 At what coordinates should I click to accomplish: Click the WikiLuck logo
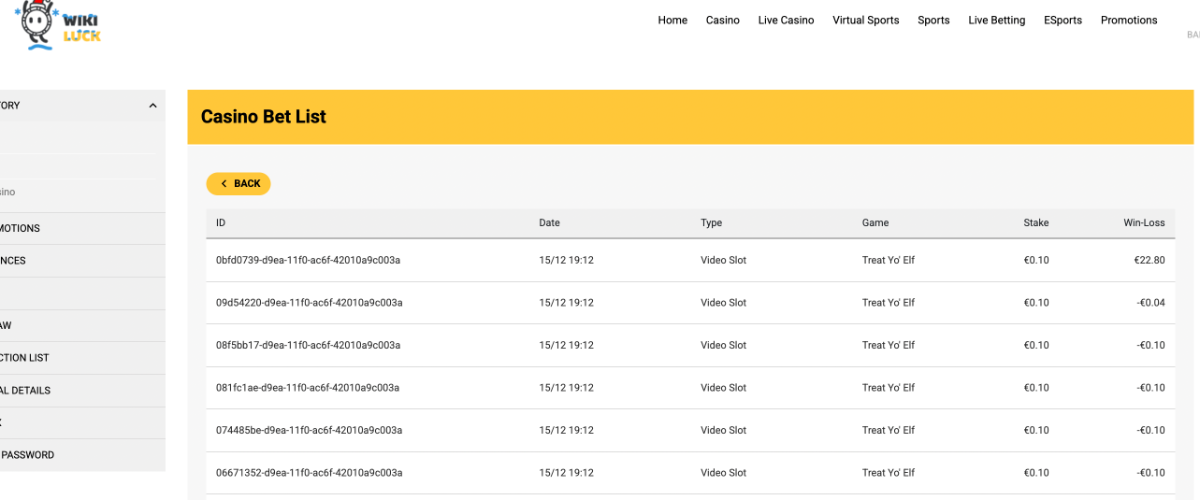[x=62, y=27]
